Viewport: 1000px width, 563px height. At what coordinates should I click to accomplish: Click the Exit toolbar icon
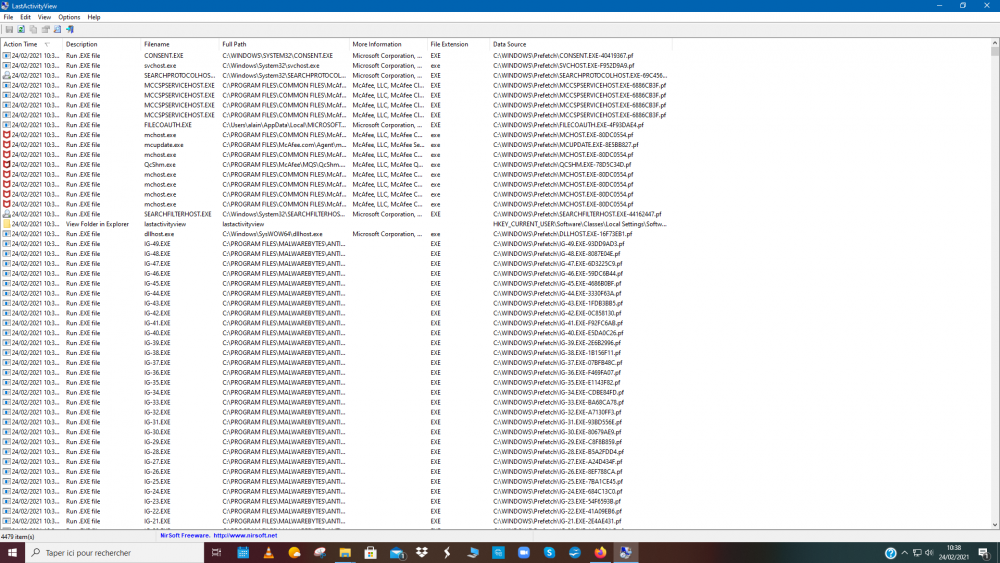(70, 29)
